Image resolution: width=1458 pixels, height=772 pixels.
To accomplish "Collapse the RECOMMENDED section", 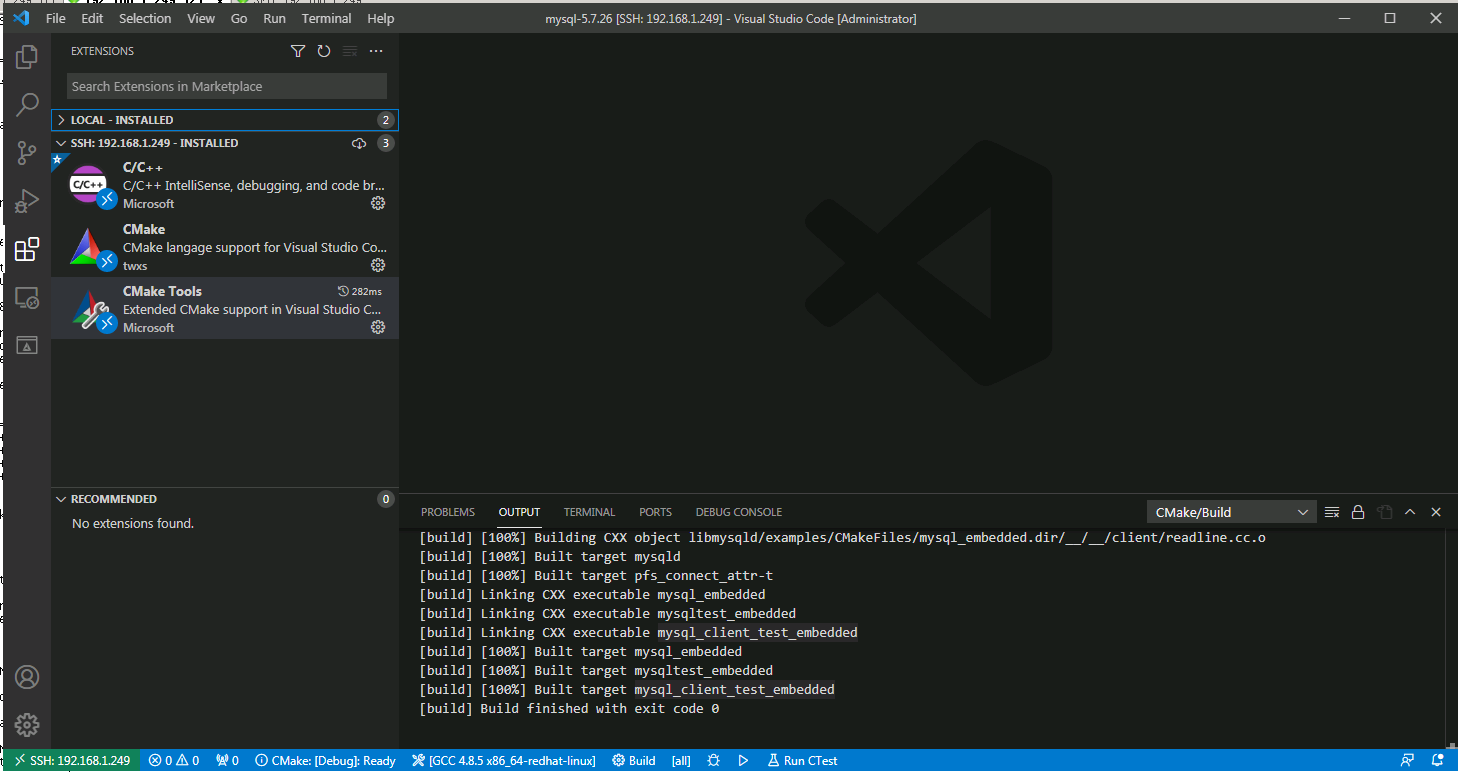I will point(225,499).
